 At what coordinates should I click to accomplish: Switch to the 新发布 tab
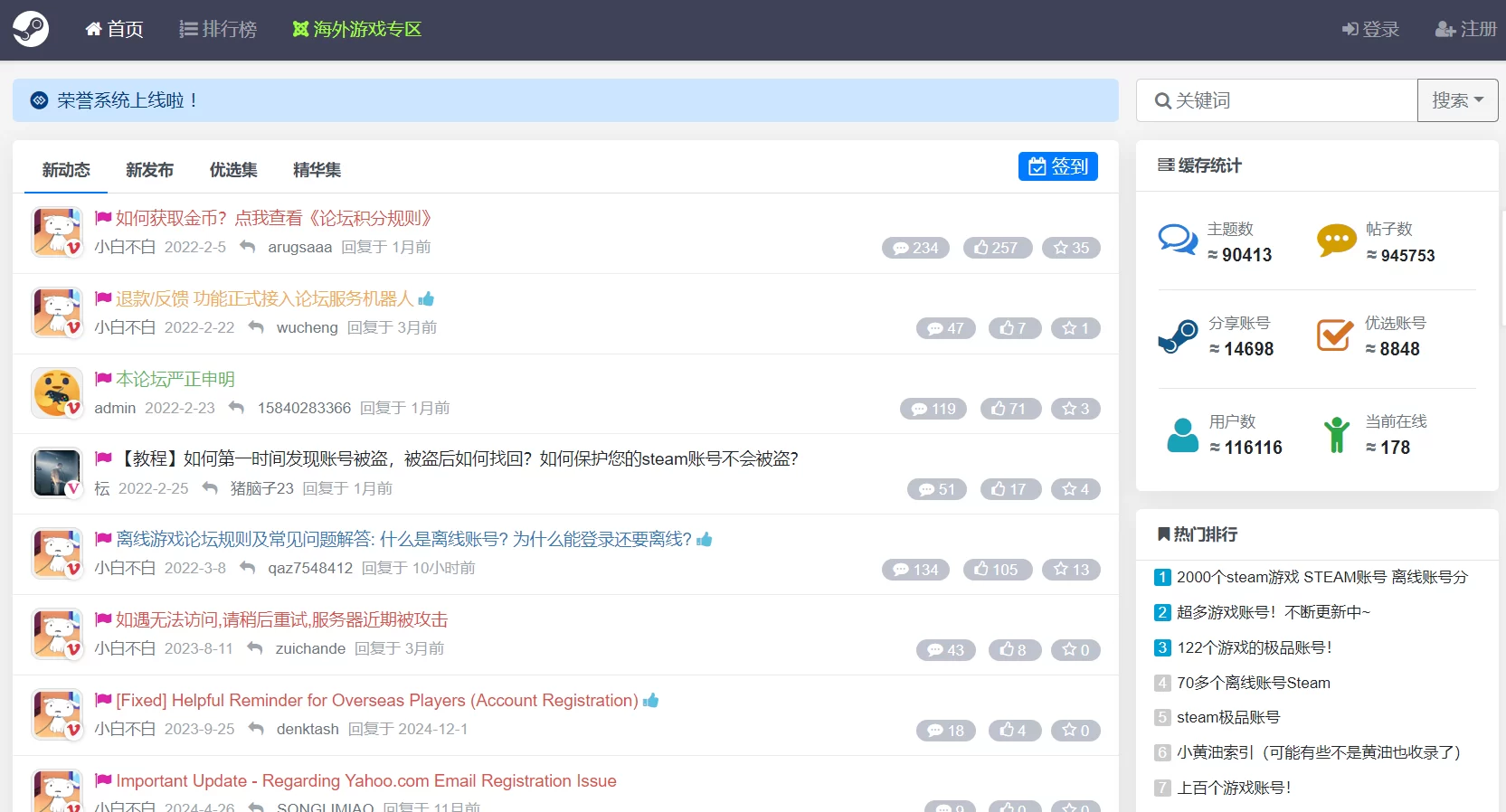pyautogui.click(x=149, y=170)
